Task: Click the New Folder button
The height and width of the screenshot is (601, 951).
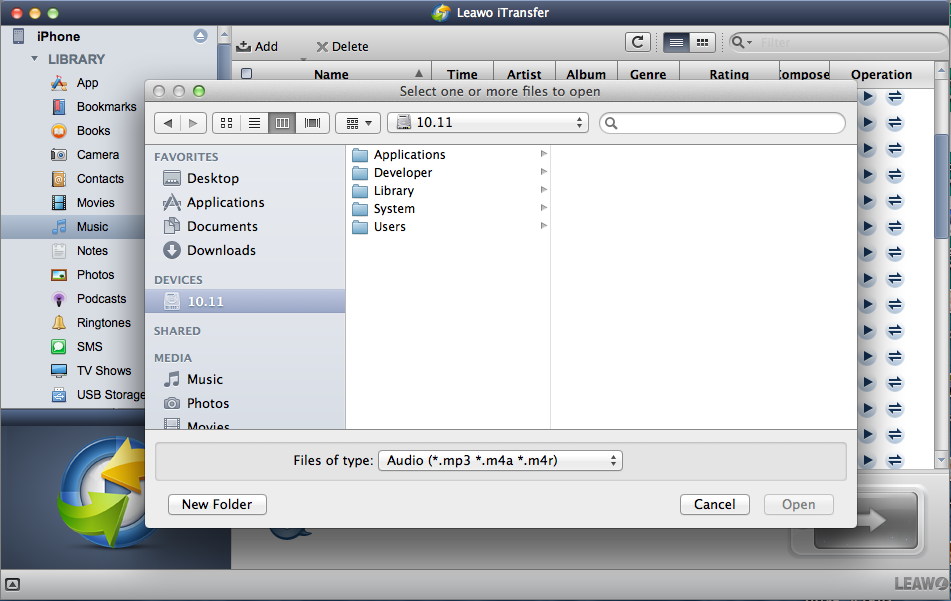Action: click(x=217, y=505)
